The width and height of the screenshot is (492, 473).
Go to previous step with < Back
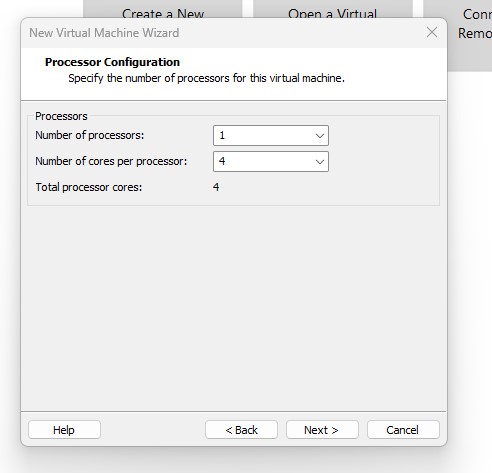click(241, 430)
